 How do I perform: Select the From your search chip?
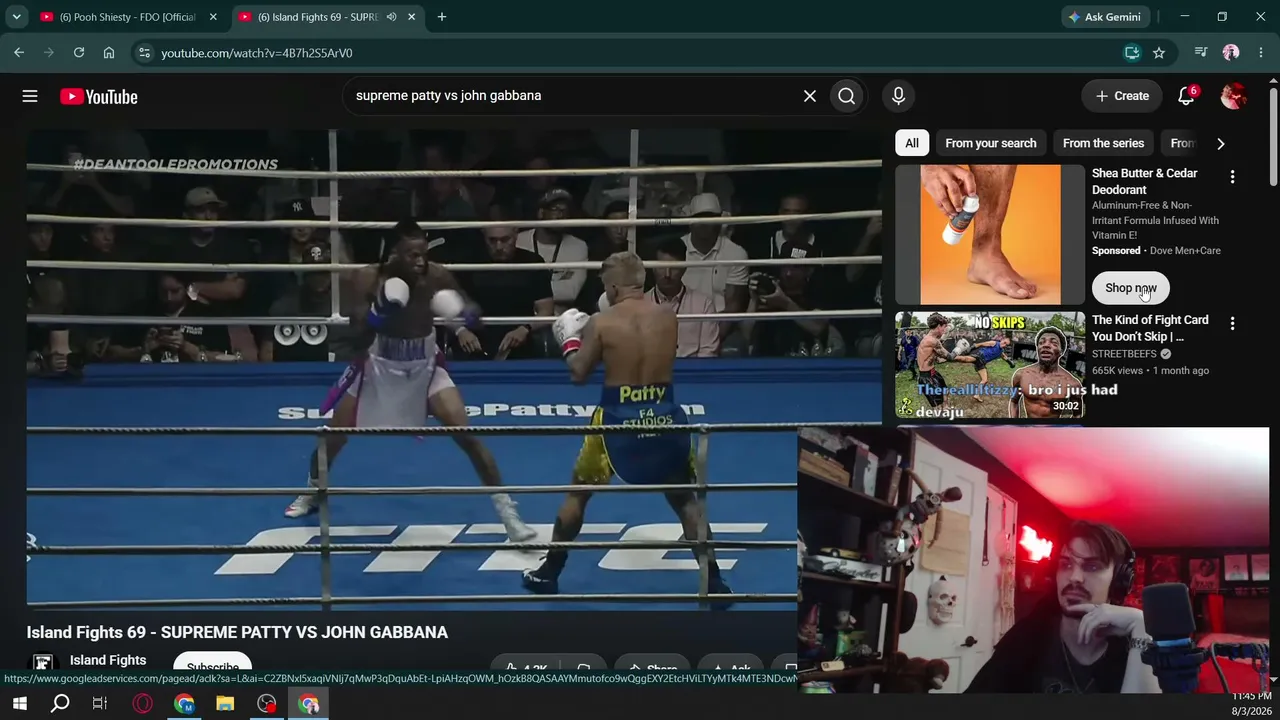pos(991,143)
